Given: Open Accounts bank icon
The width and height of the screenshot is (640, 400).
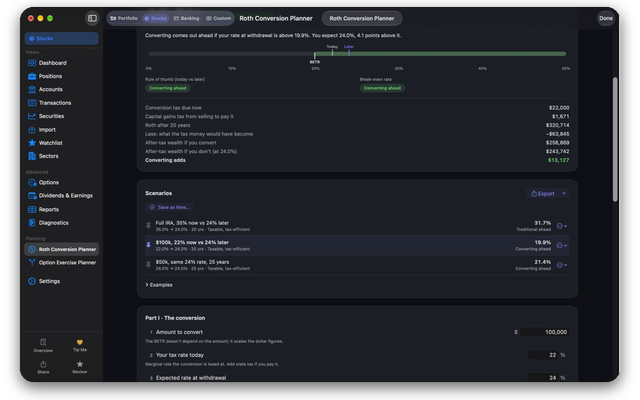Looking at the screenshot, I should pos(32,89).
